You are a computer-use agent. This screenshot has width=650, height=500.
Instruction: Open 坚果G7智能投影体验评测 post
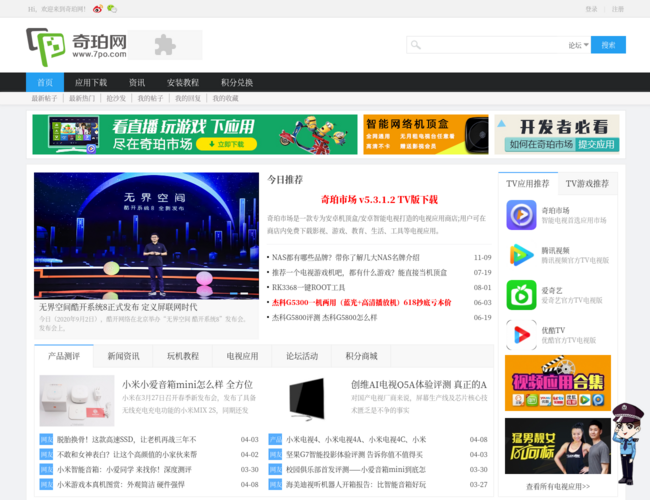(x=354, y=454)
